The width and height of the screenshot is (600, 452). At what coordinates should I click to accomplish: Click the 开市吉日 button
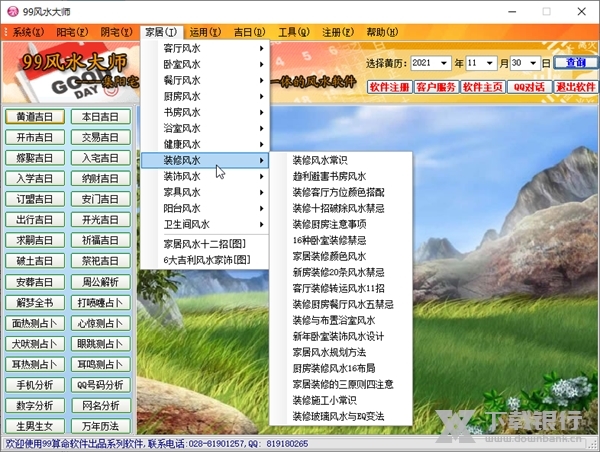click(x=35, y=137)
